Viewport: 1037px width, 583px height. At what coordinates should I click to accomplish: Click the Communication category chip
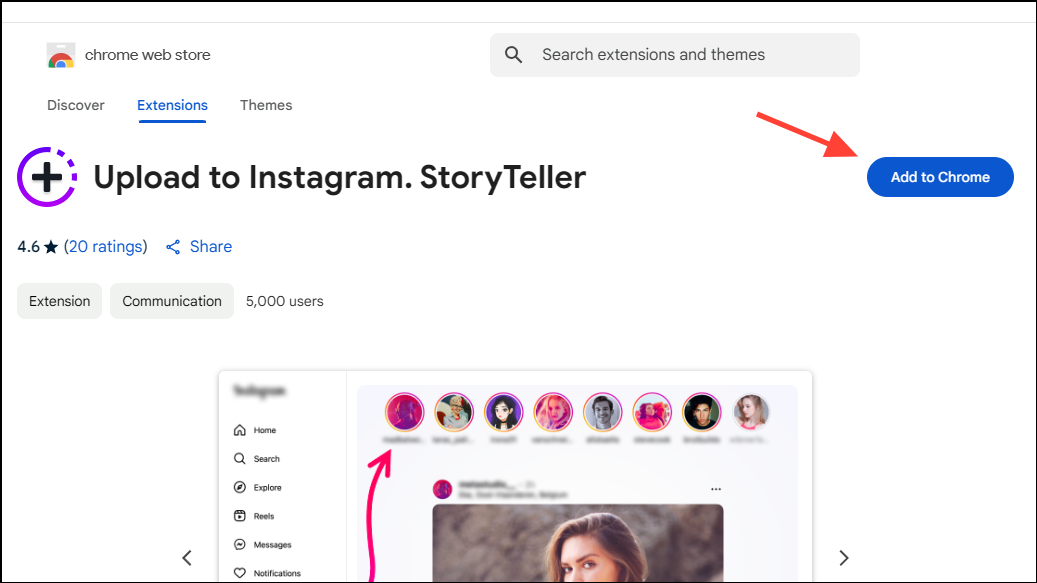coord(172,301)
